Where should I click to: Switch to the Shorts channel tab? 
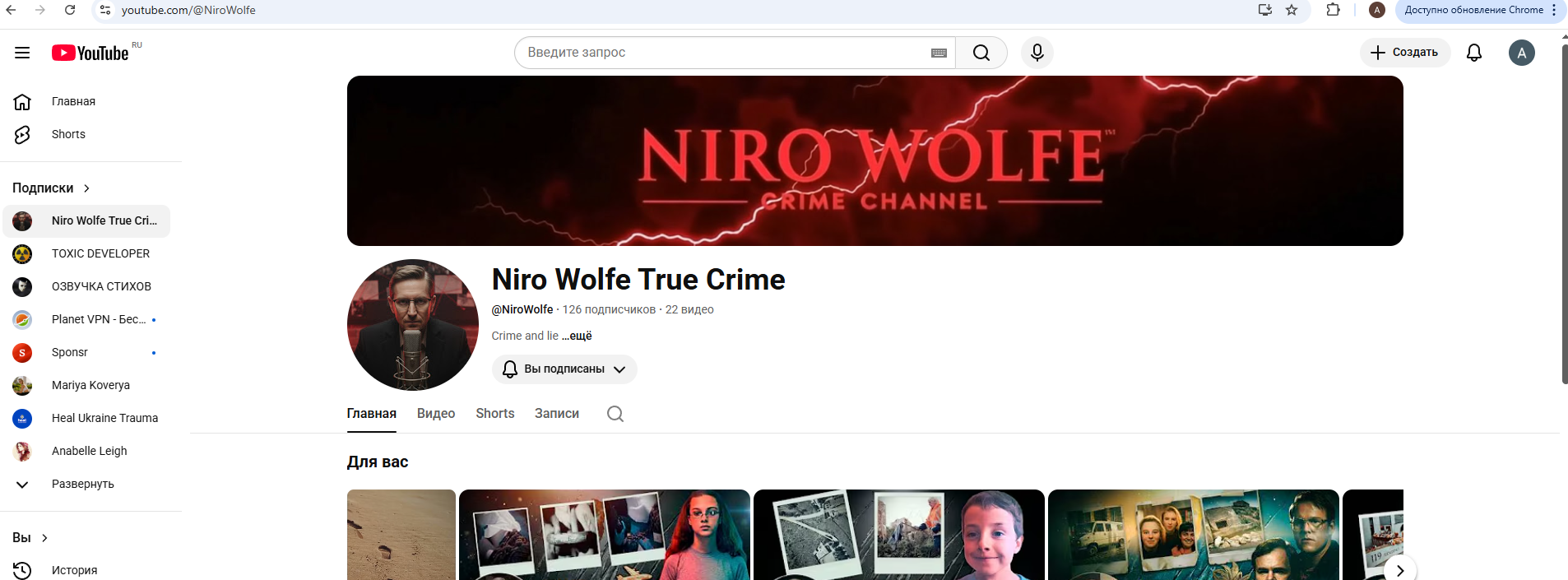pyautogui.click(x=495, y=414)
